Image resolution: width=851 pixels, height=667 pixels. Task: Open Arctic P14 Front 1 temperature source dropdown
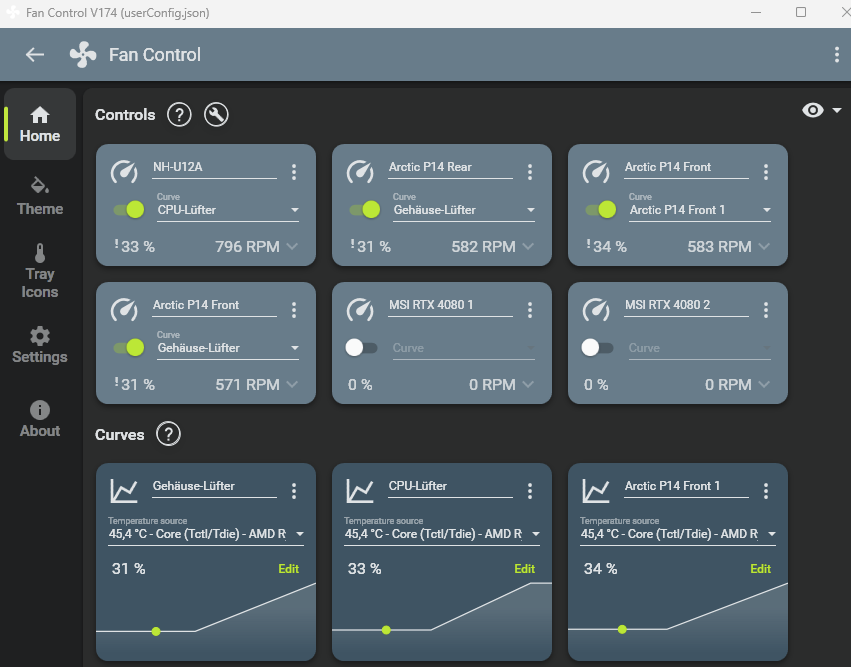pos(678,534)
